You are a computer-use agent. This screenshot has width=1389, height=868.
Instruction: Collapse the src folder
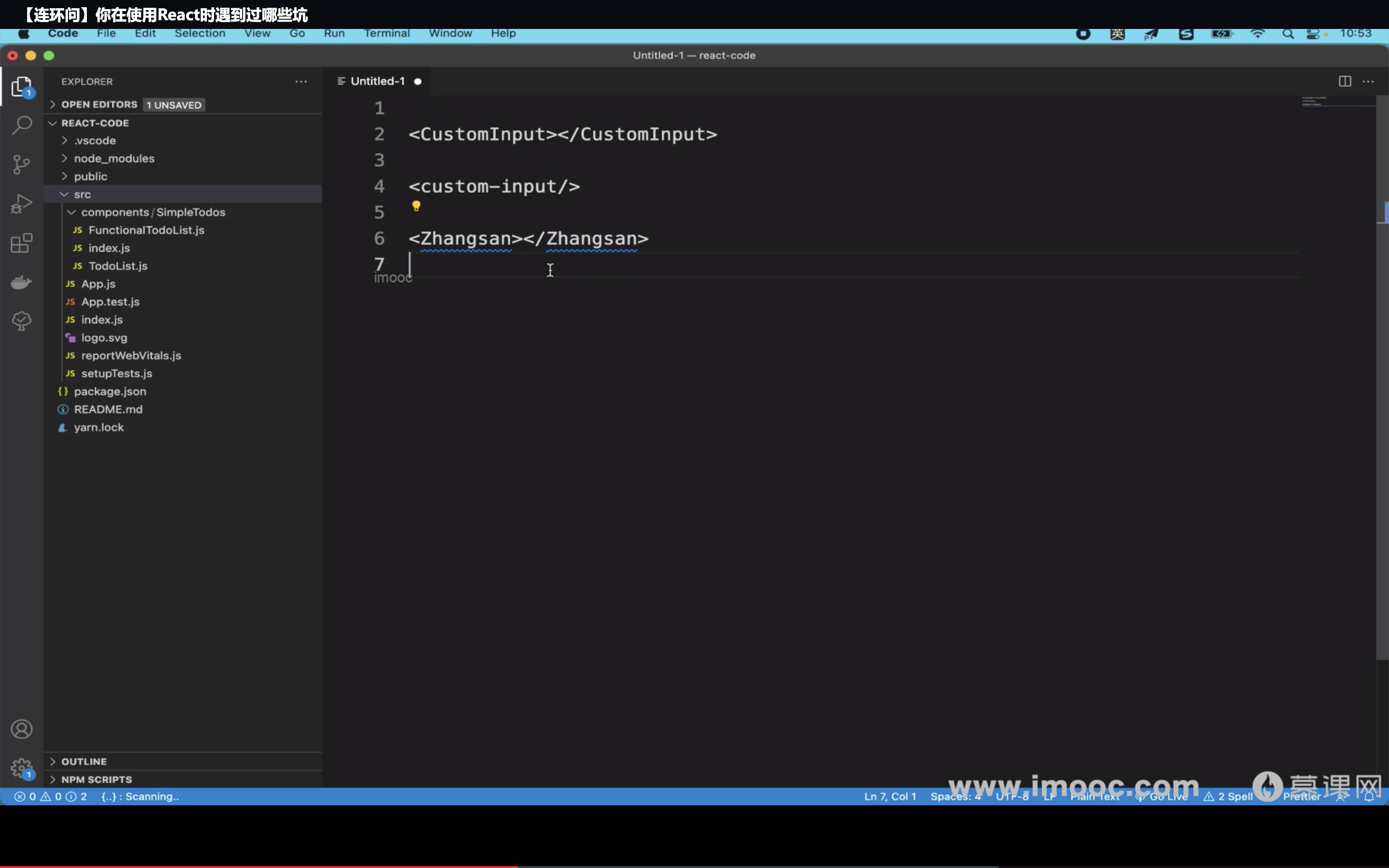point(82,195)
